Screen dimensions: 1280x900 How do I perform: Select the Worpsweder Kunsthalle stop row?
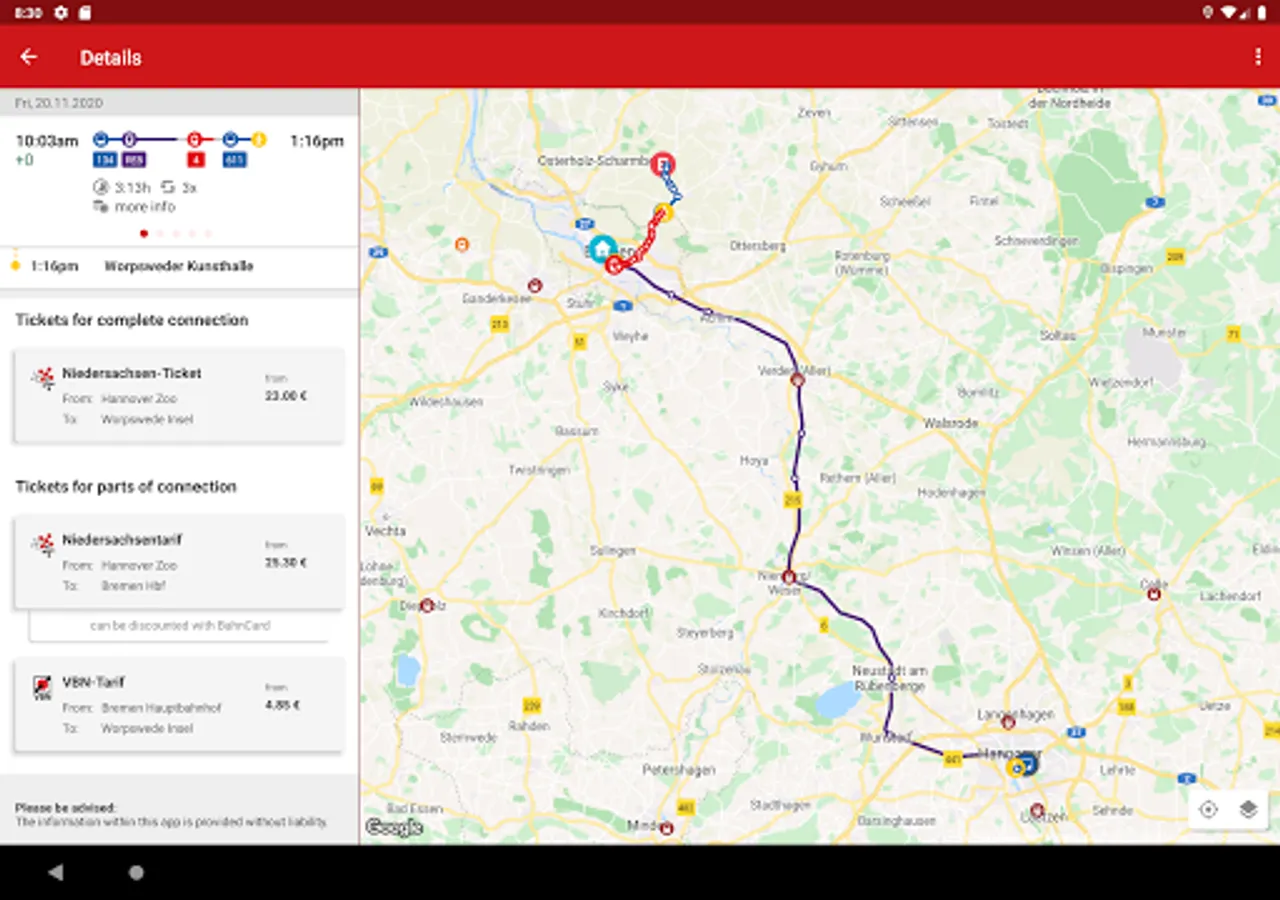179,267
